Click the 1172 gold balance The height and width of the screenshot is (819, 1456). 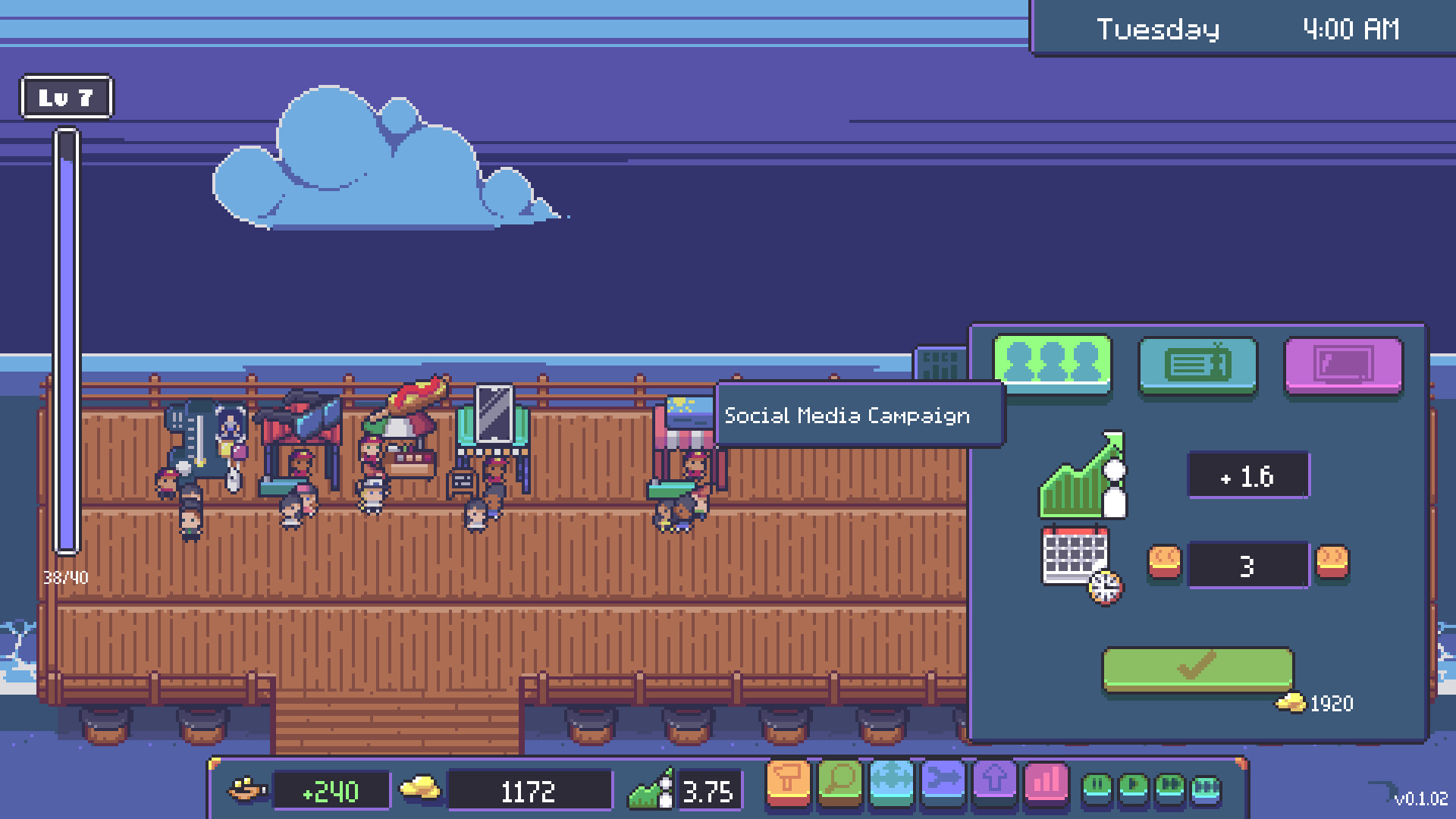coord(529,792)
